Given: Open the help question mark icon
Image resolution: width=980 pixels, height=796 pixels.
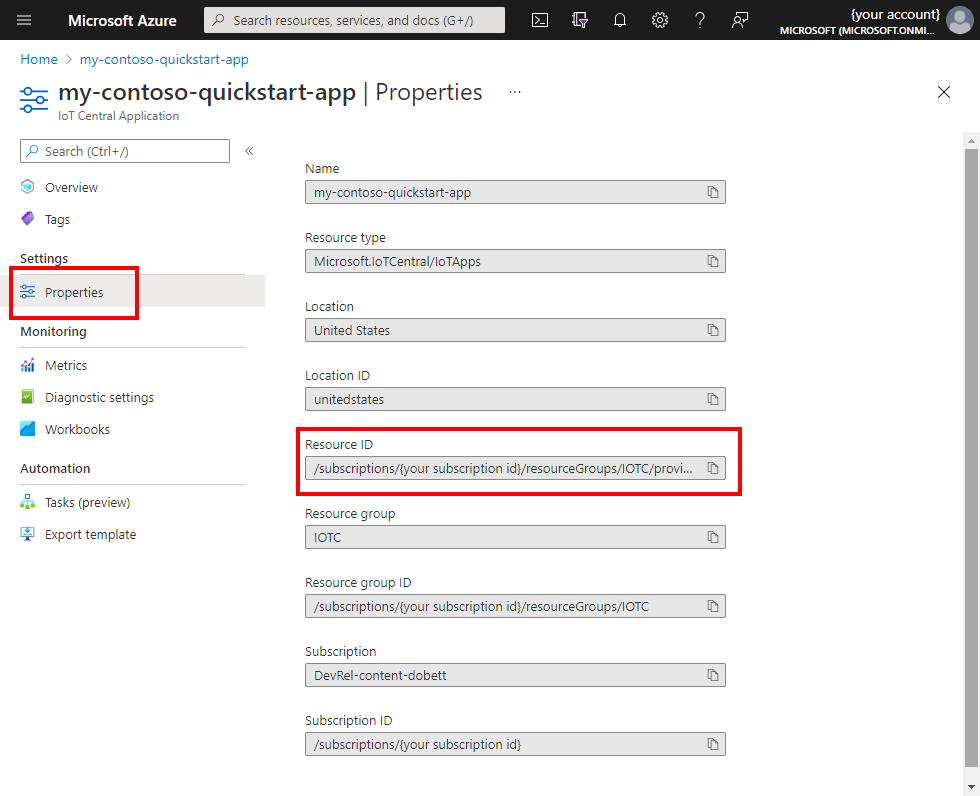Looking at the screenshot, I should [x=700, y=20].
